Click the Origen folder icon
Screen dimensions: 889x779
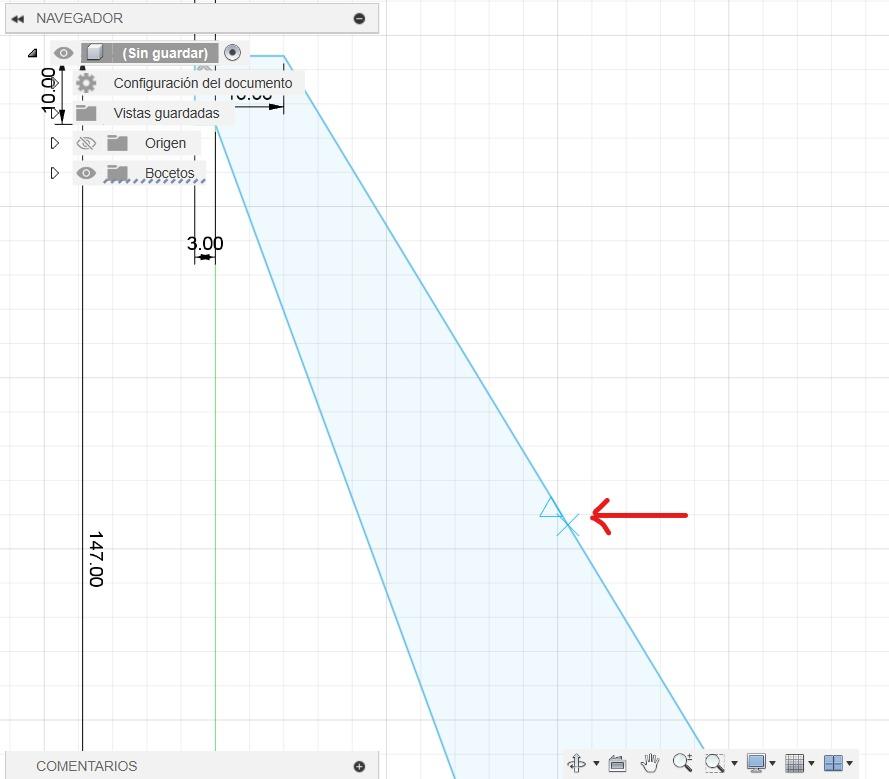click(x=117, y=143)
